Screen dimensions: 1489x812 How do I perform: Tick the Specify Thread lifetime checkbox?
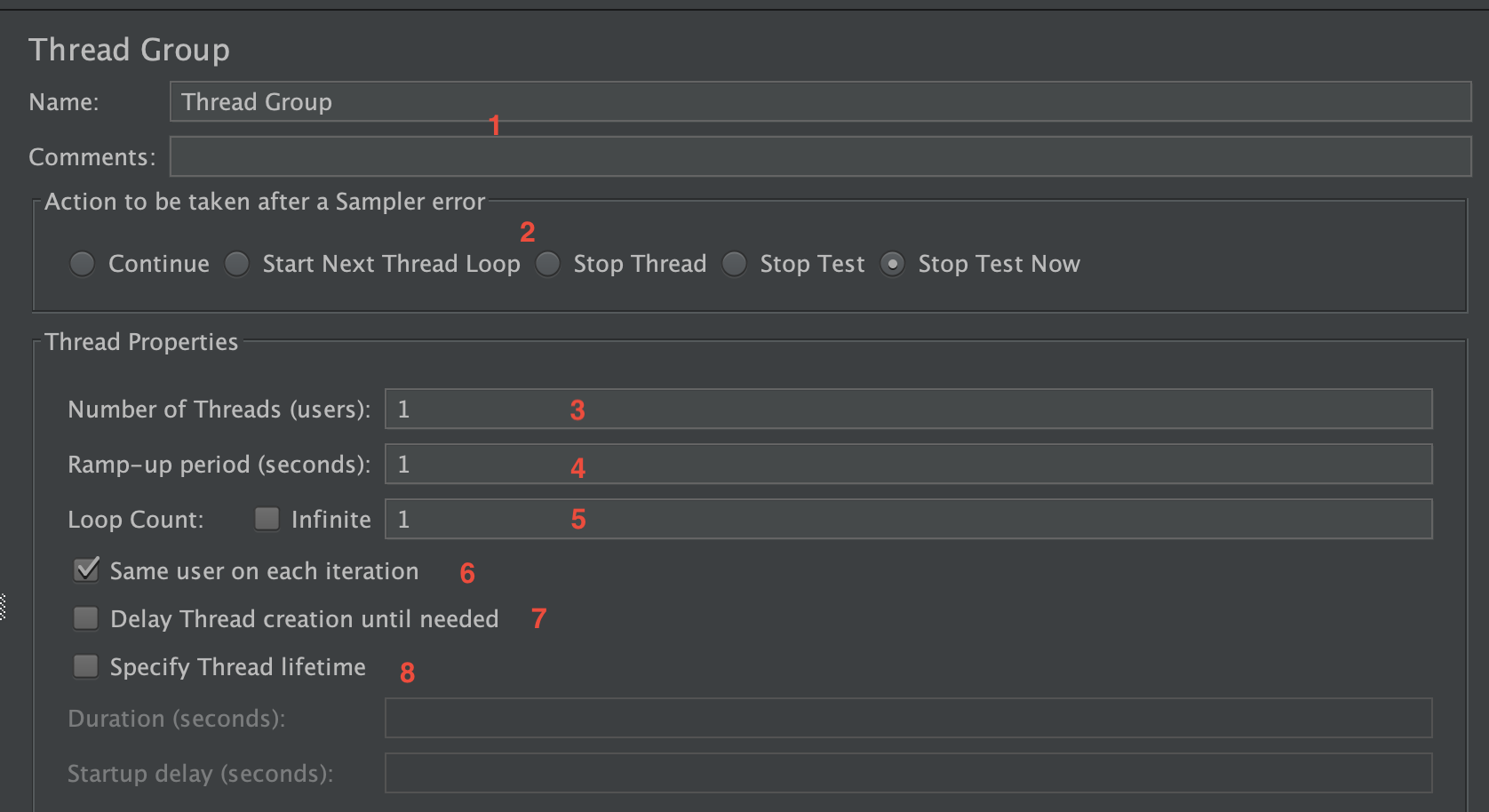[x=86, y=666]
